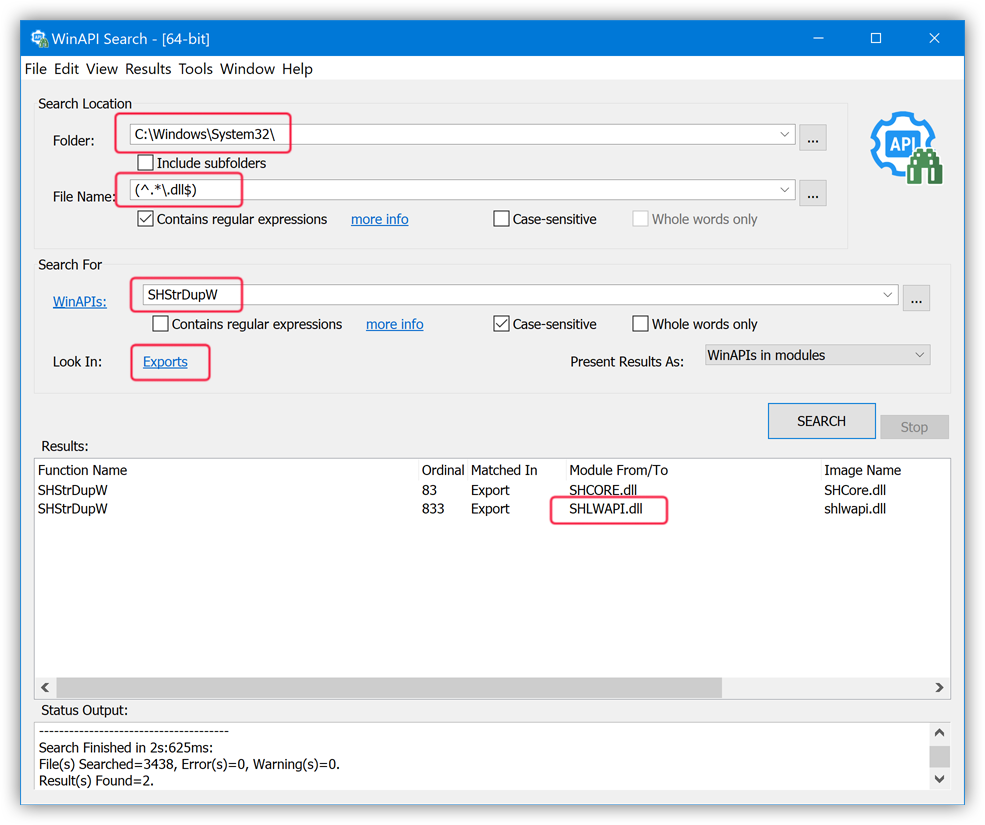Click the WinAPI Search title bar icon
The image size is (985, 825).
(x=39, y=38)
